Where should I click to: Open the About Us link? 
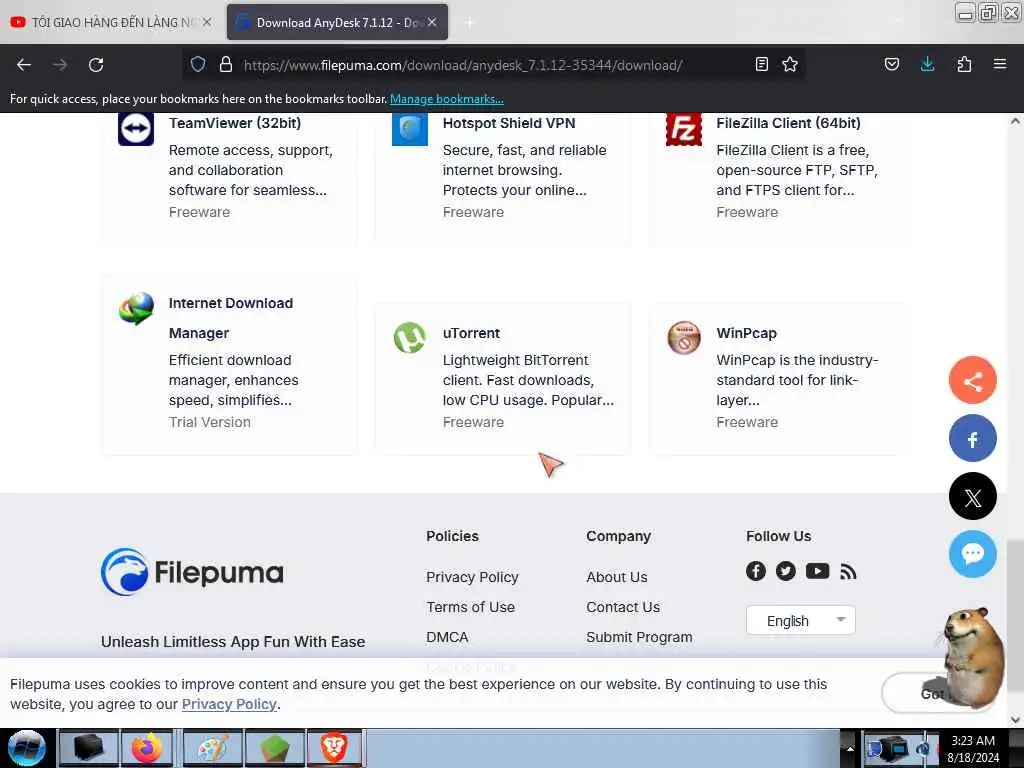[x=616, y=577]
